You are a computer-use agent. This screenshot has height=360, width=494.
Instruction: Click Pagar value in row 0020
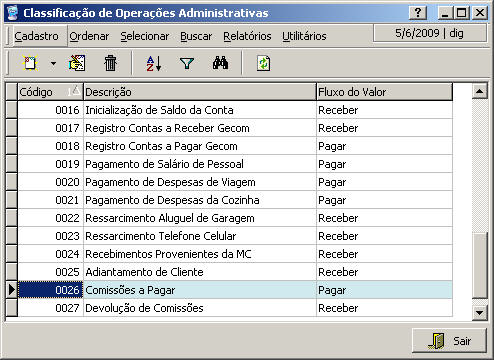[384, 182]
